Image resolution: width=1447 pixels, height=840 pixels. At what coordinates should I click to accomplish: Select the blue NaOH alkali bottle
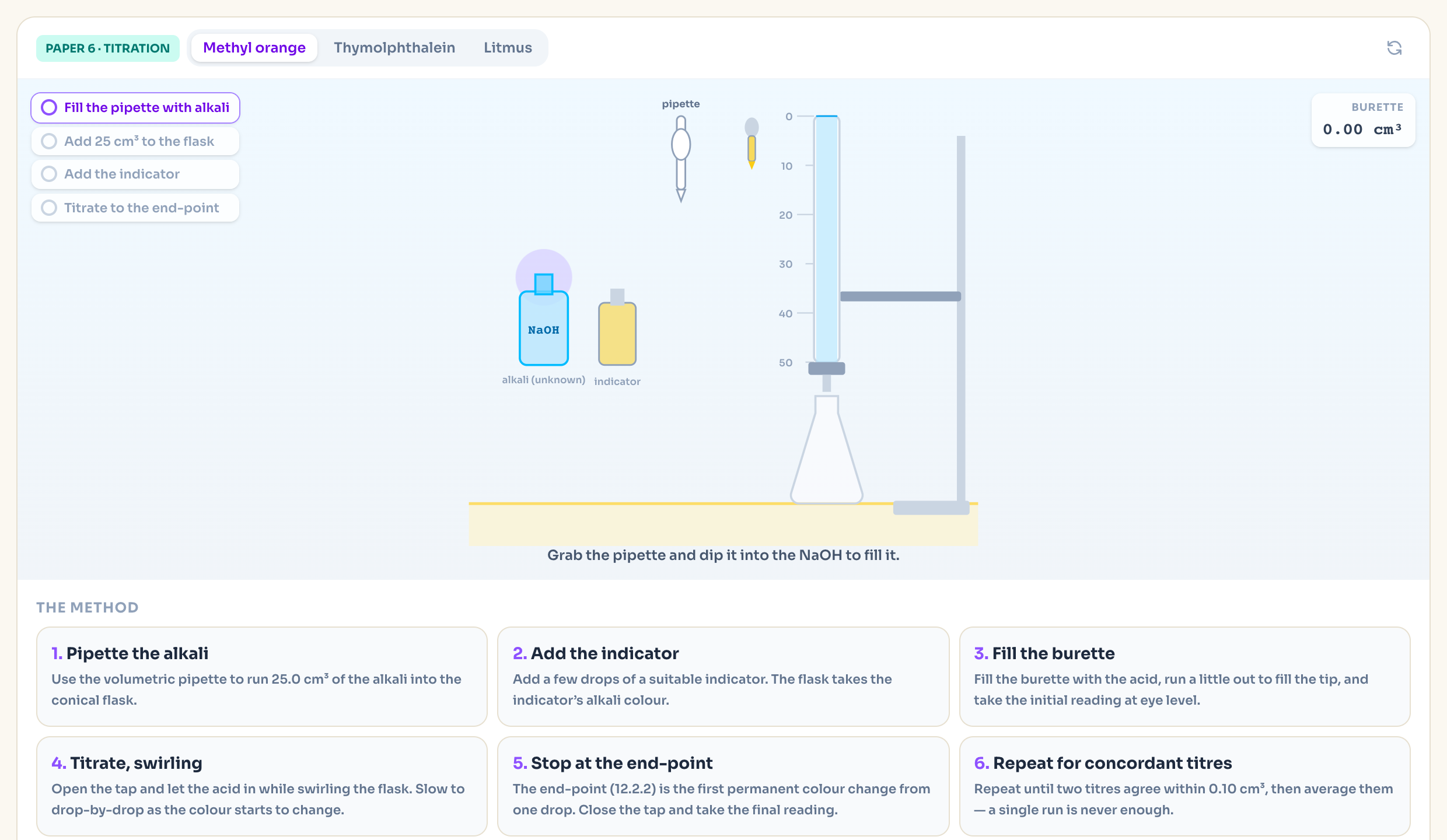point(544,320)
